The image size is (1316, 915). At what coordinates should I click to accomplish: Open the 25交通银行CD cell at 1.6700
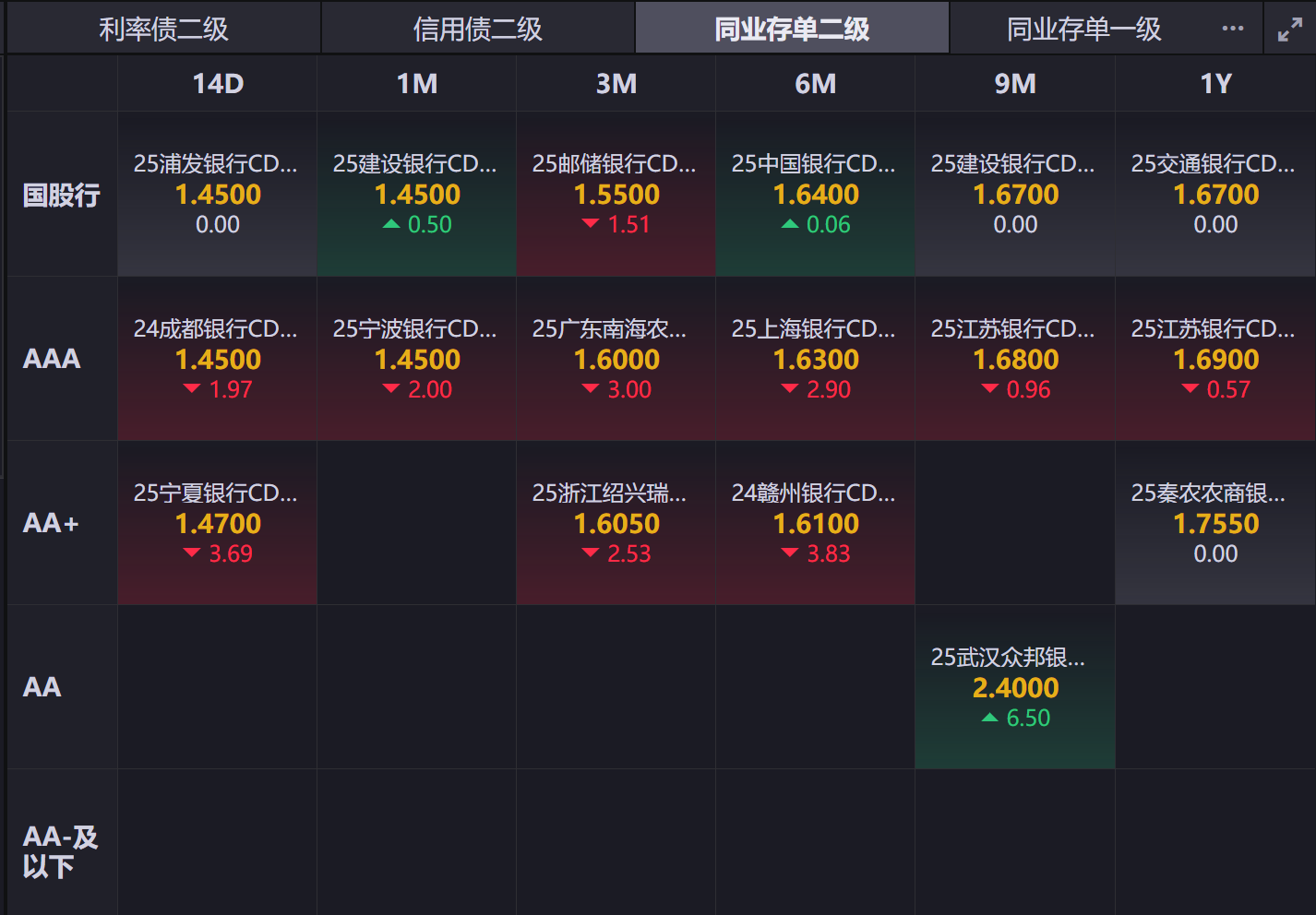tap(1215, 195)
